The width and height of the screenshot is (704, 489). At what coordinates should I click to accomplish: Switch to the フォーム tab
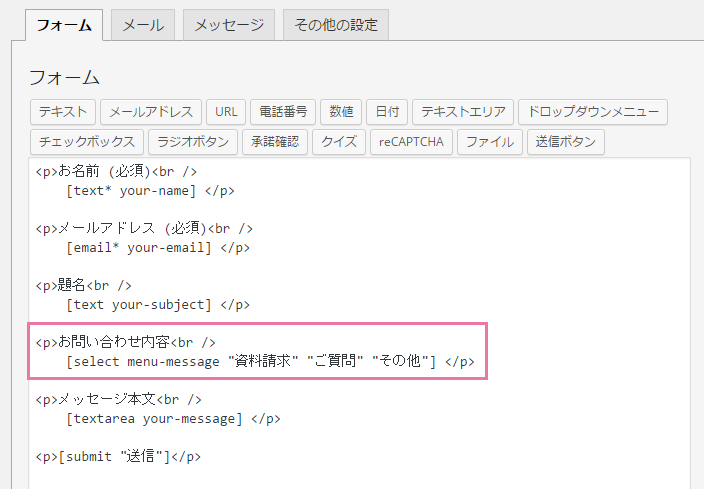[64, 25]
